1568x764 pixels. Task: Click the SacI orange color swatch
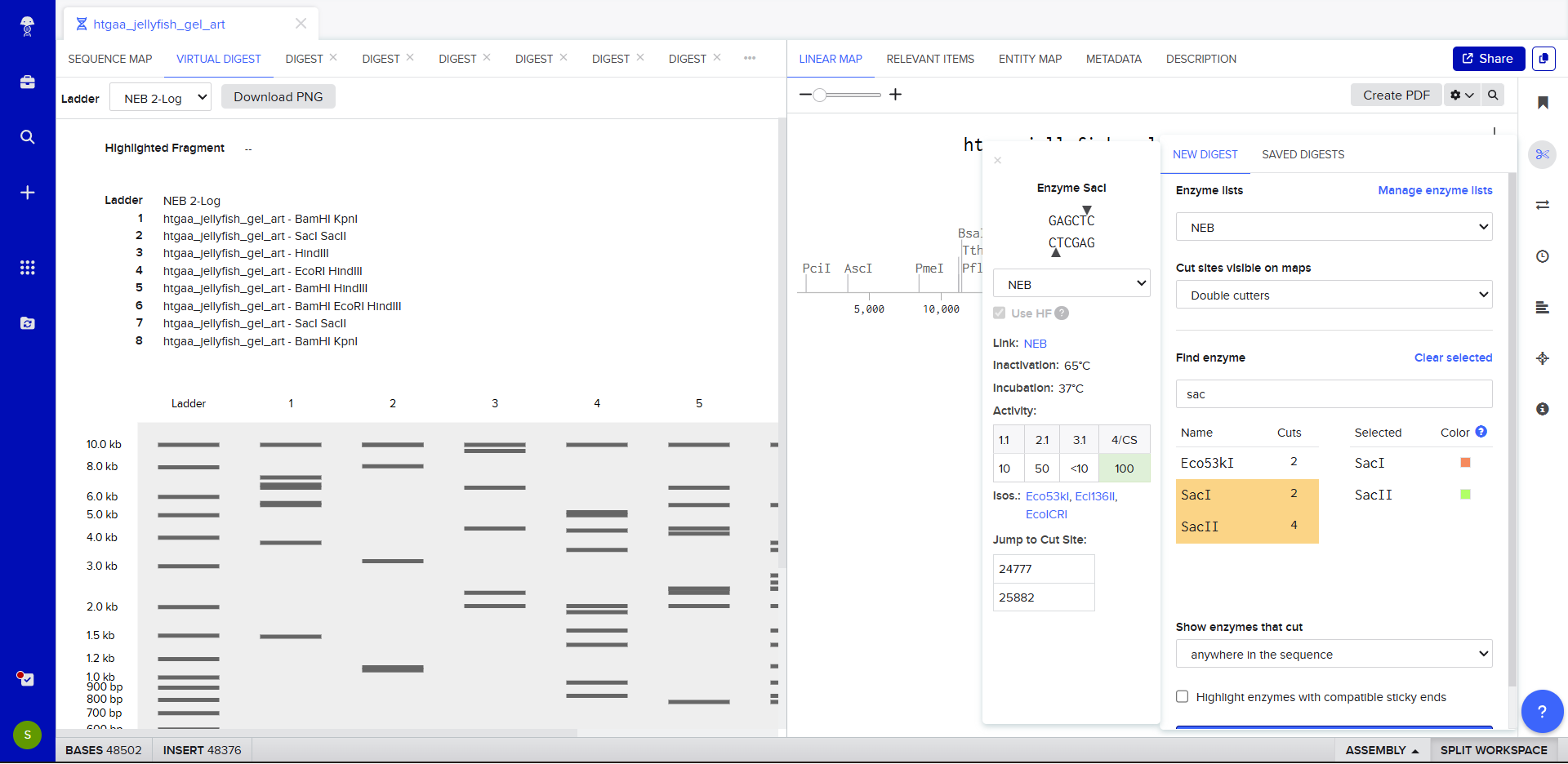(x=1465, y=463)
